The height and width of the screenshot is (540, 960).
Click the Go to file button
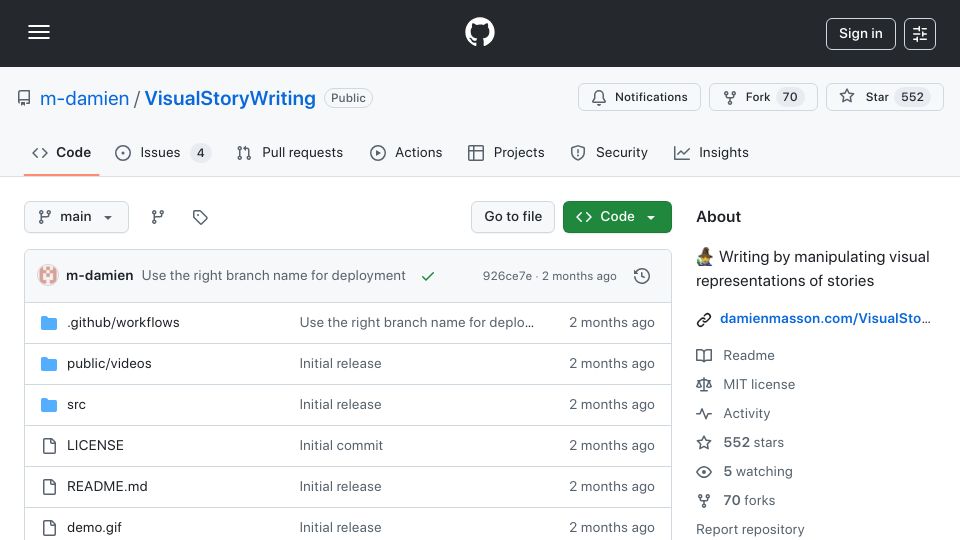pos(513,217)
